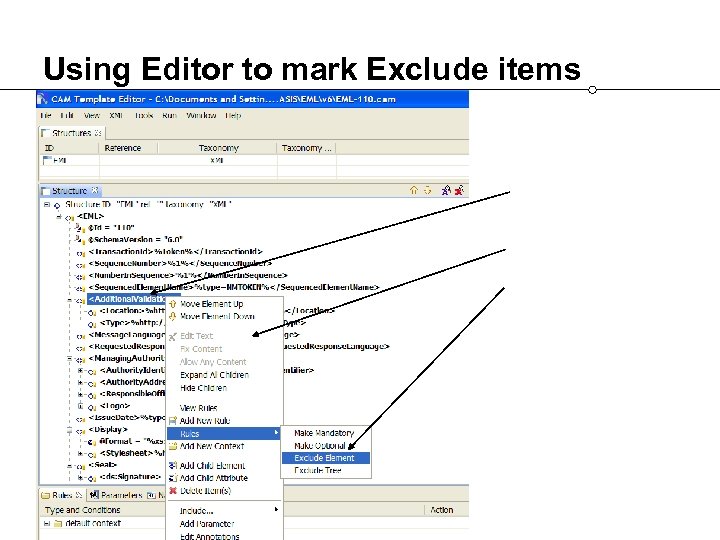Click the orange up-arrow icon in Structure toolbar
Image resolution: width=720 pixels, height=540 pixels.
pos(414,190)
